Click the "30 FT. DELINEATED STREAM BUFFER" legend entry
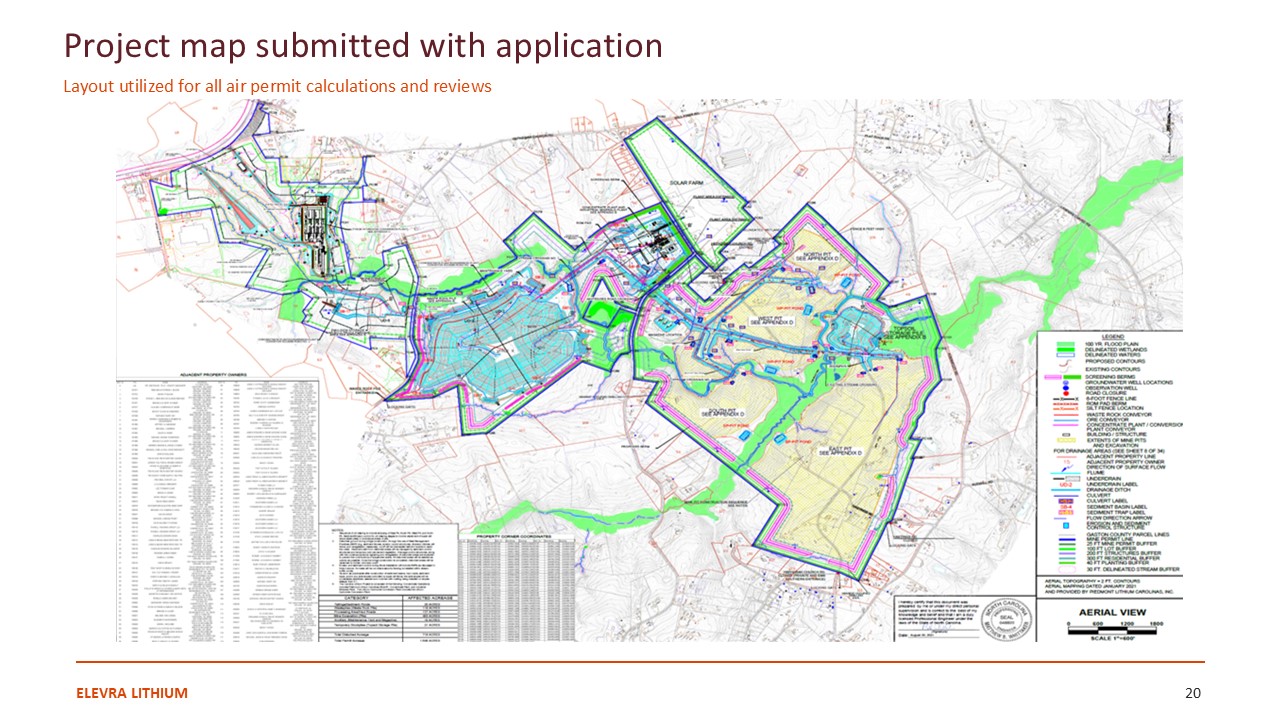 [x=1133, y=570]
